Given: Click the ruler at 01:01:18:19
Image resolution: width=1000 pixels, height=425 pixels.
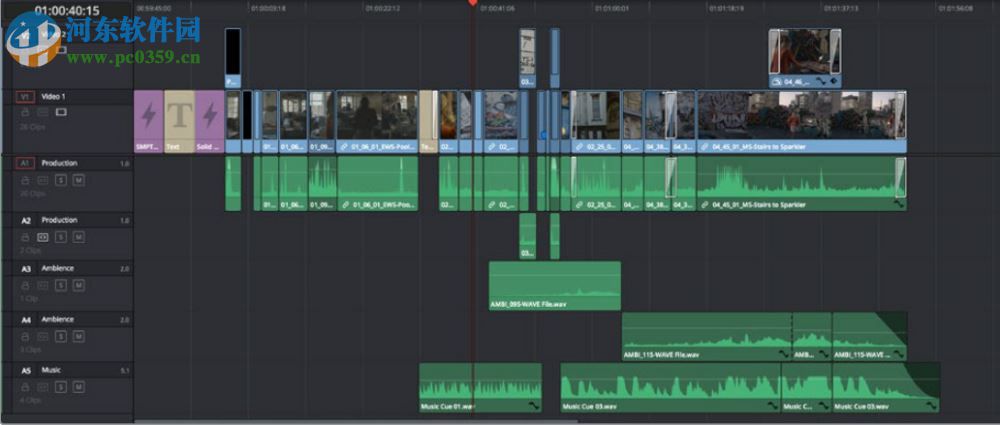Looking at the screenshot, I should tap(726, 8).
